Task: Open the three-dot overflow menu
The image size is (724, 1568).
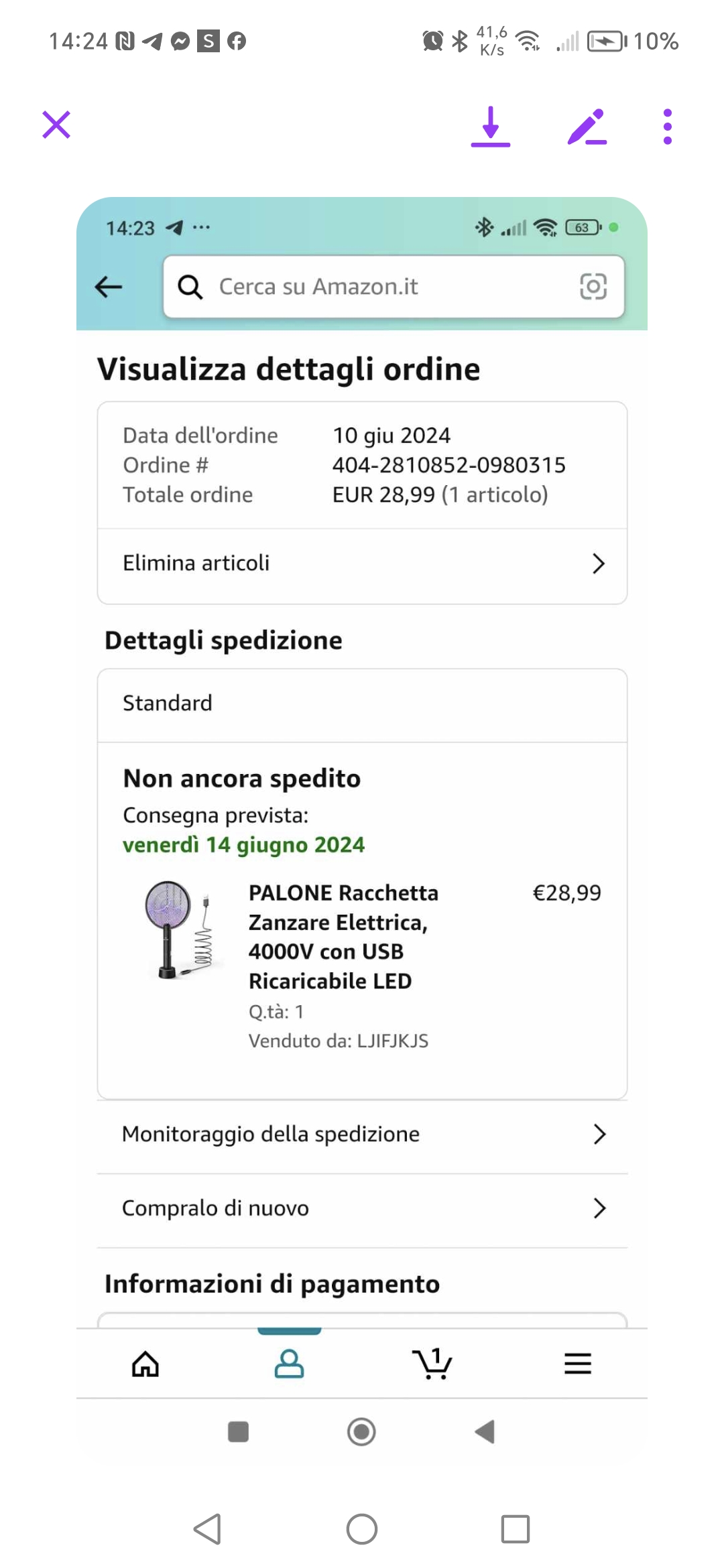Action: coord(667,126)
